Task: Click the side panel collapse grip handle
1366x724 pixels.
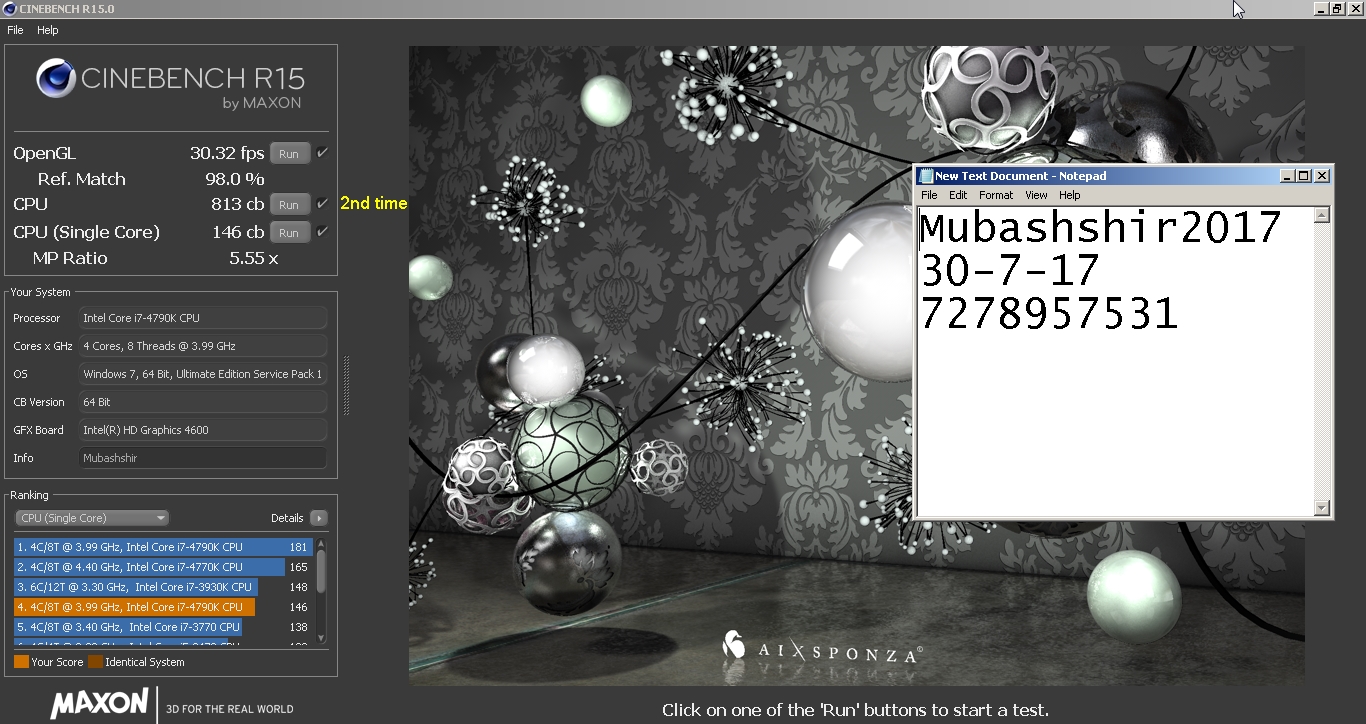Action: (x=347, y=385)
